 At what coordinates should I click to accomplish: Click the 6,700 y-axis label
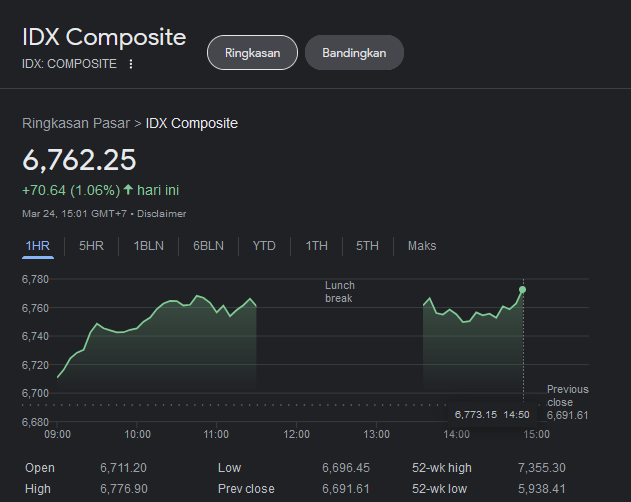pos(35,393)
